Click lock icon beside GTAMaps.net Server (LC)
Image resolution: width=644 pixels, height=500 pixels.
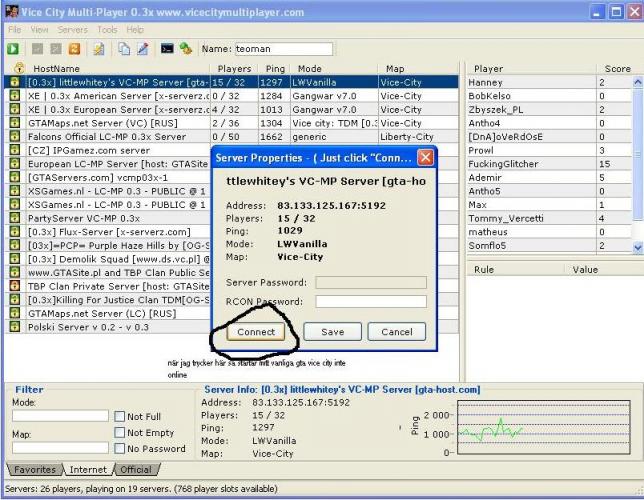coord(15,313)
